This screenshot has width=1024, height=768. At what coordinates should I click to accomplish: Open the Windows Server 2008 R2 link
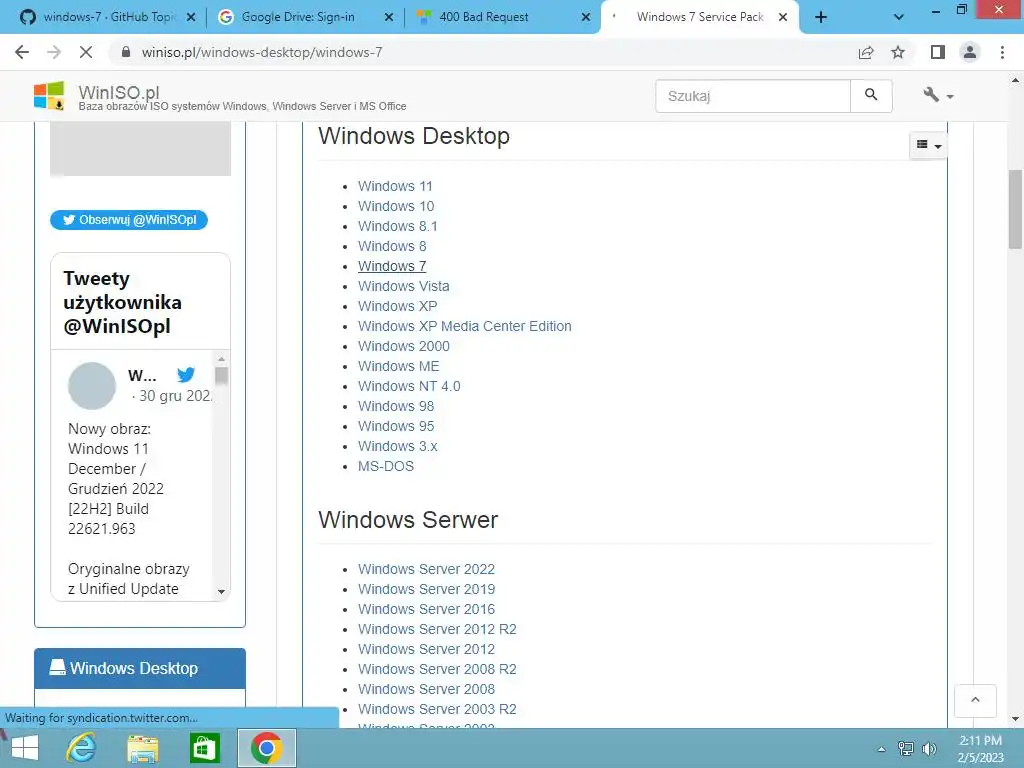pyautogui.click(x=437, y=669)
